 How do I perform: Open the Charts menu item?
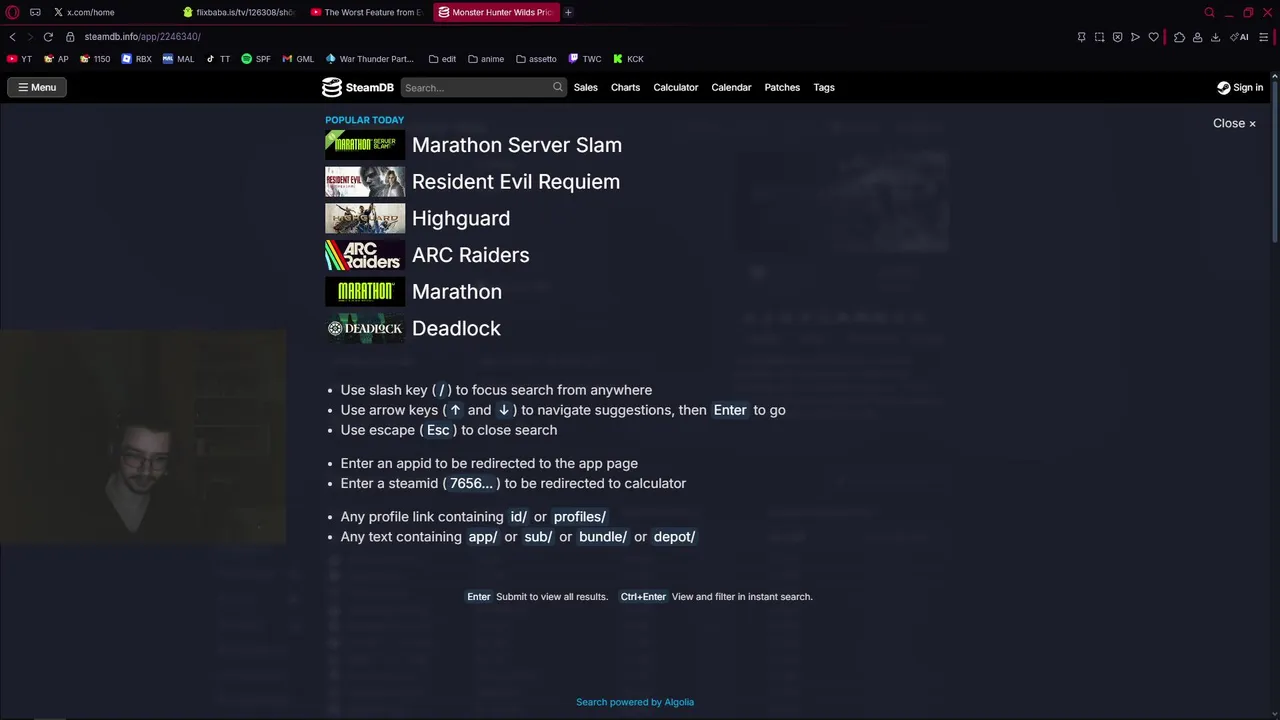625,87
